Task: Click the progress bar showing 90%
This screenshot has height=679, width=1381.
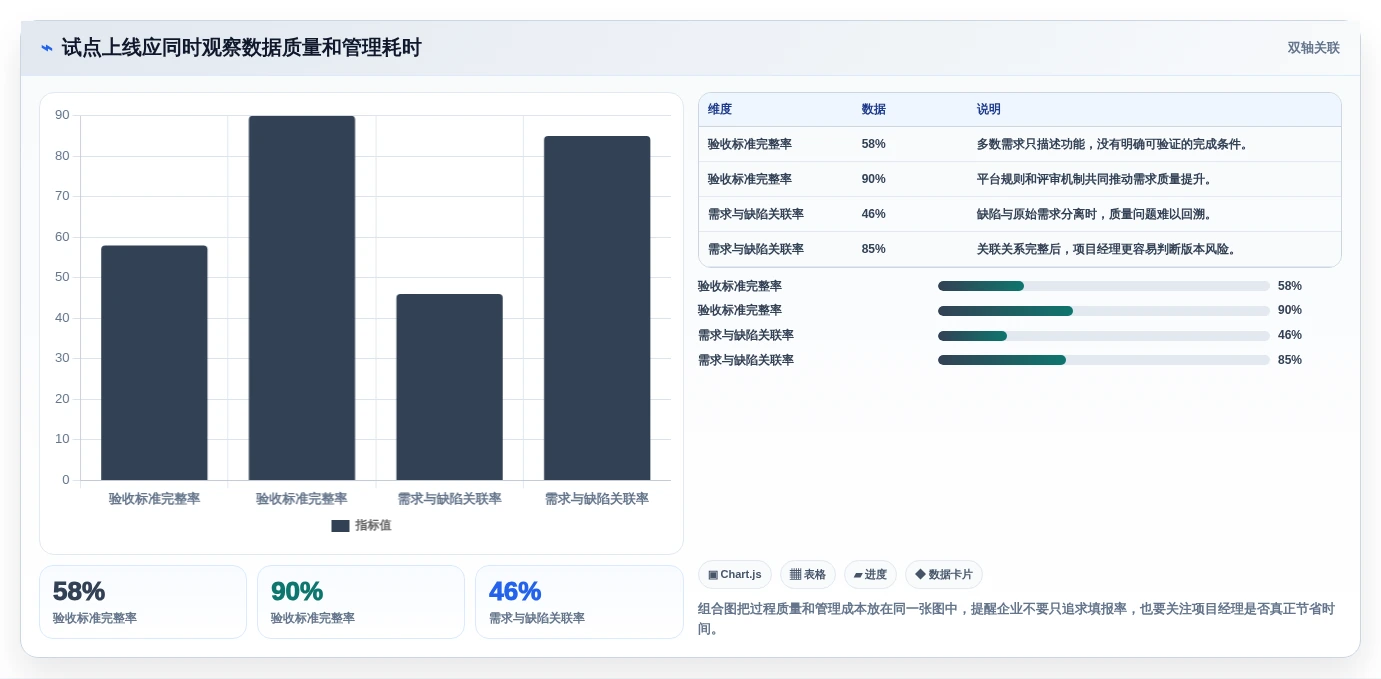Action: point(1104,310)
